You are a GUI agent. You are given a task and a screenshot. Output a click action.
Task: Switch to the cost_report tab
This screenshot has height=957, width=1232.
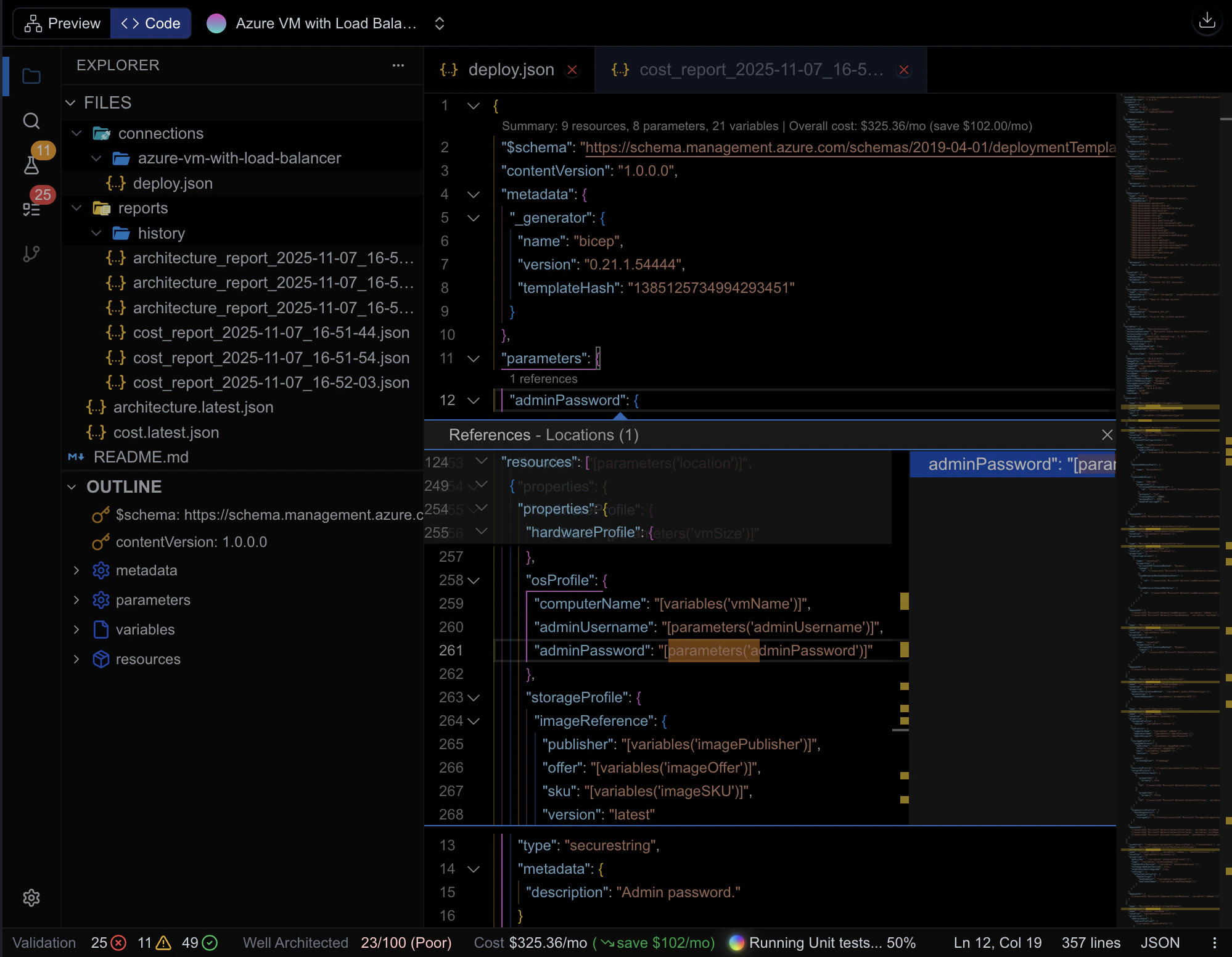(760, 70)
